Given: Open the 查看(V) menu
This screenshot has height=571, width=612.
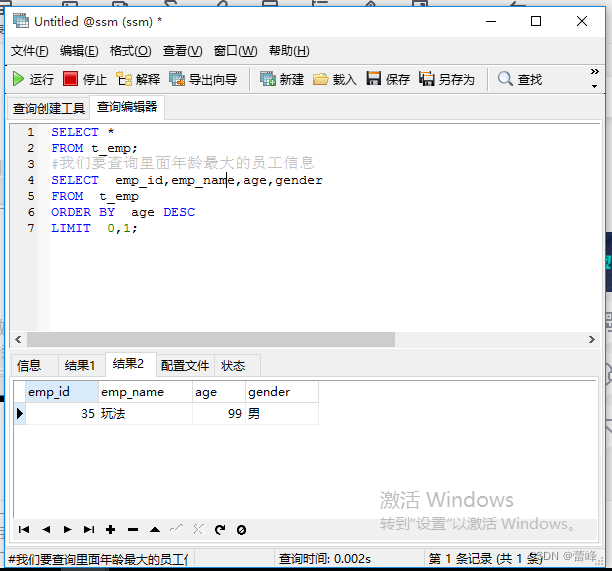Looking at the screenshot, I should click(182, 51).
